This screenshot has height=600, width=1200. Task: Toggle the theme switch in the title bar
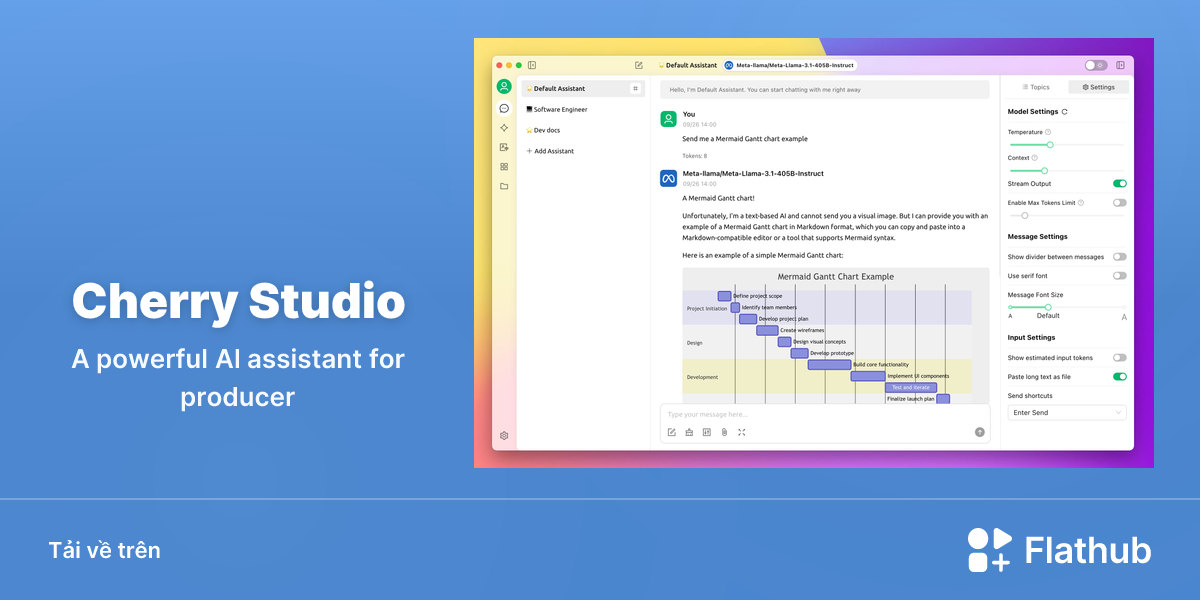tap(1096, 65)
